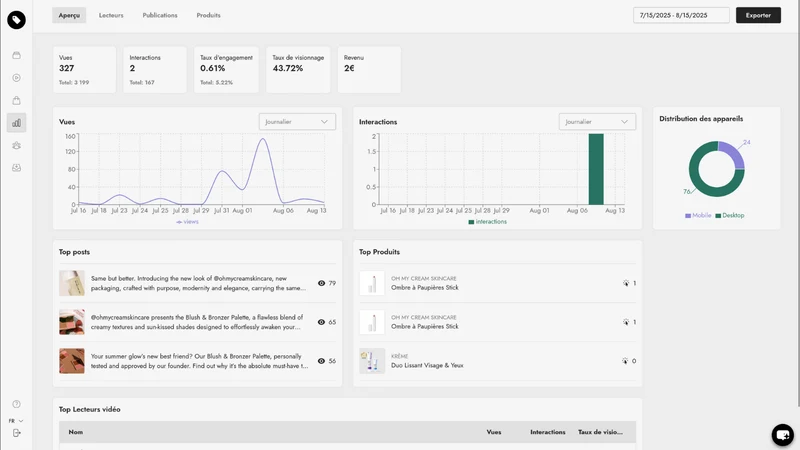Click the date range field

click(x=681, y=15)
